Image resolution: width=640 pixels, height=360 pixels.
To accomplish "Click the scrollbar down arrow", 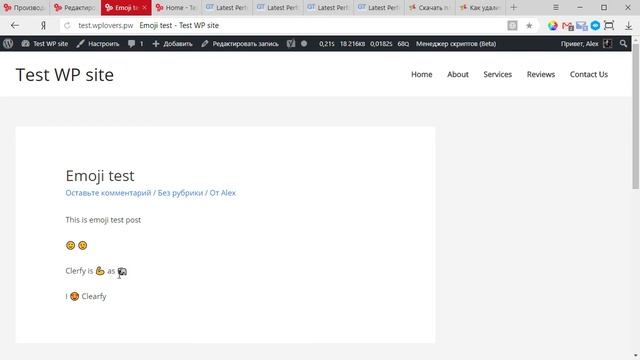I will click(x=636, y=356).
